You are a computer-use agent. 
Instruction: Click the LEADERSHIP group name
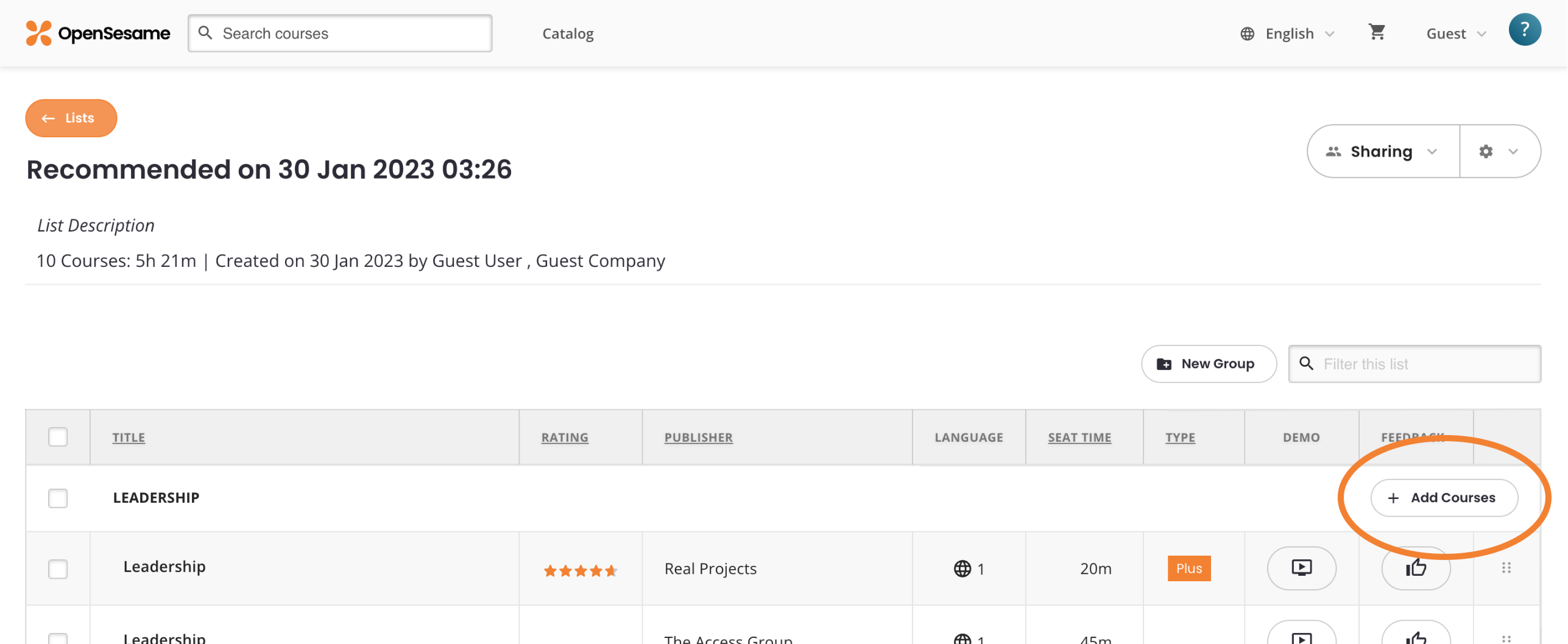click(x=156, y=498)
